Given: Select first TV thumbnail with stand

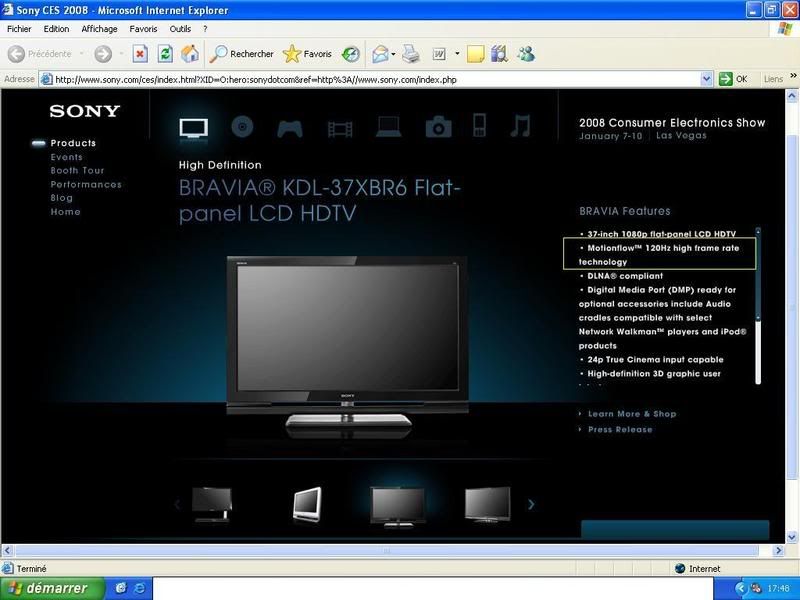Looking at the screenshot, I should 212,504.
